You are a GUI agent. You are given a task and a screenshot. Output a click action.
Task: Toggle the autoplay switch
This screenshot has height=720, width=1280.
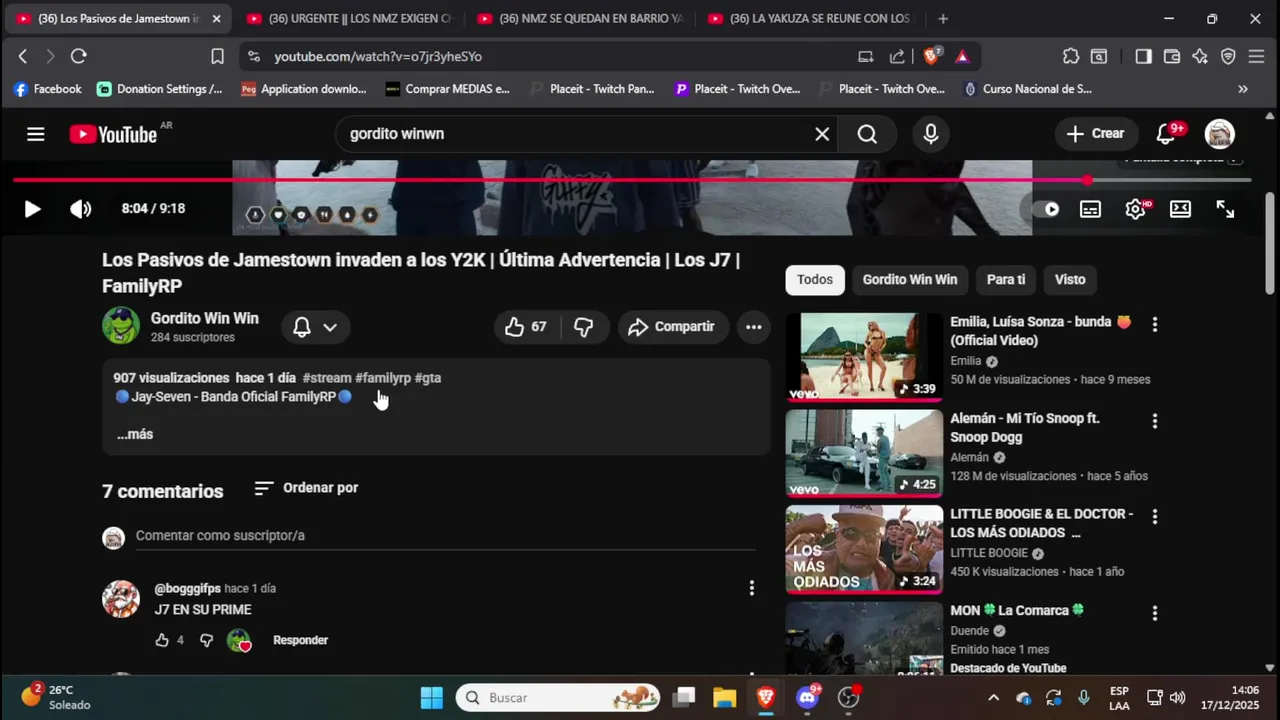point(1046,209)
